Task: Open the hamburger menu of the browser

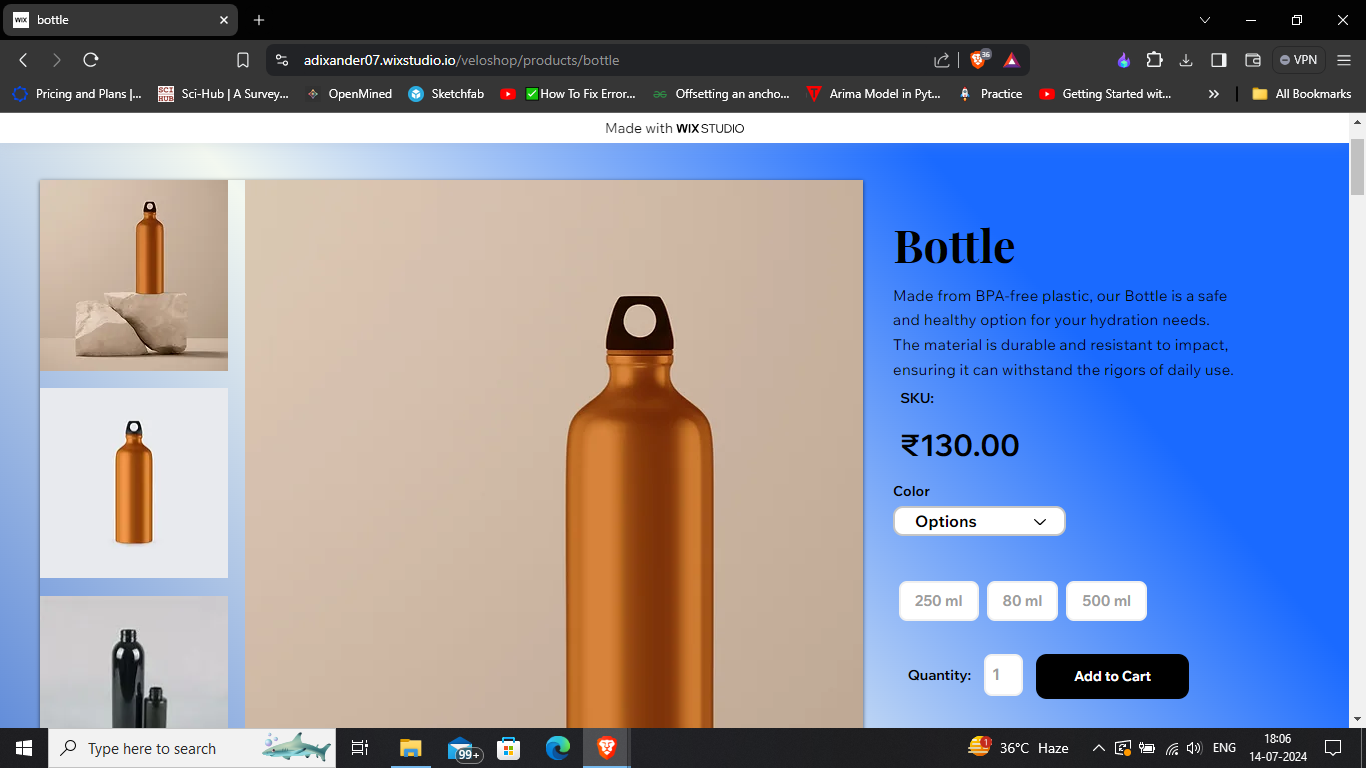Action: [1343, 59]
